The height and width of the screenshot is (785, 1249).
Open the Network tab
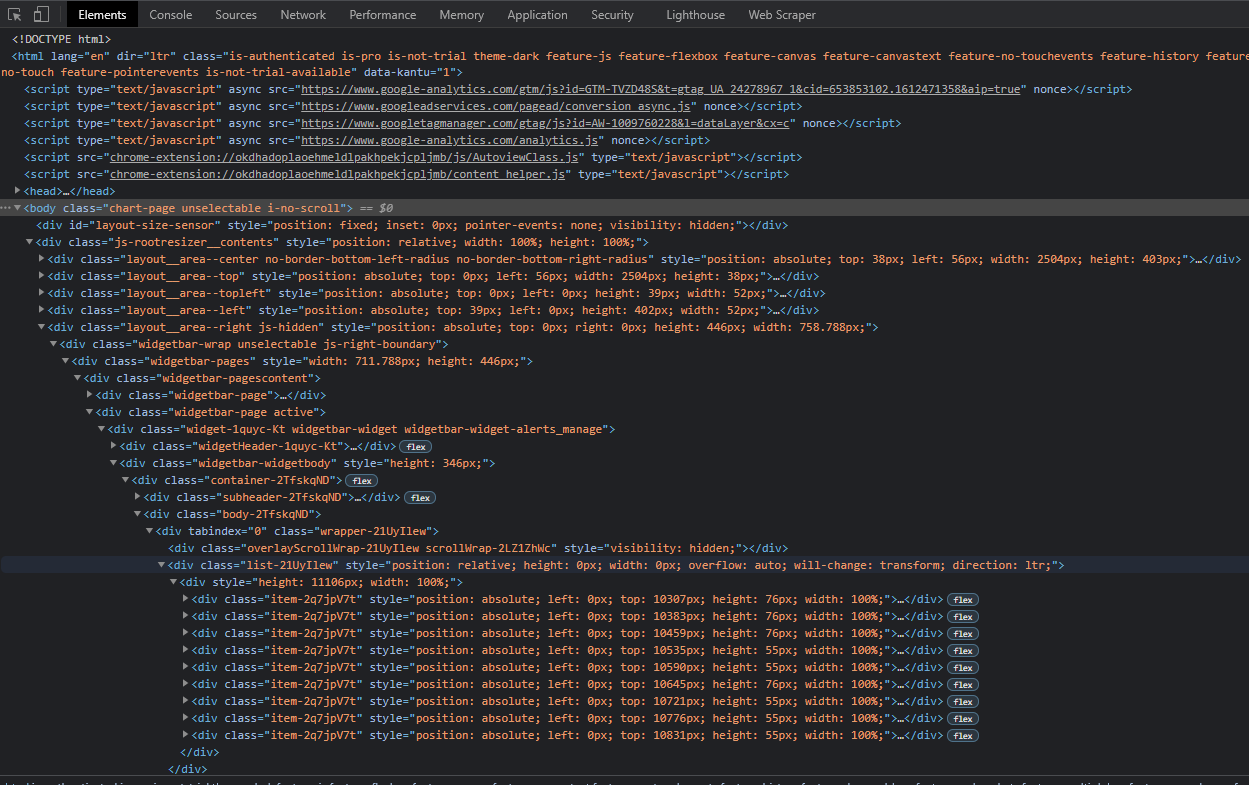click(303, 15)
